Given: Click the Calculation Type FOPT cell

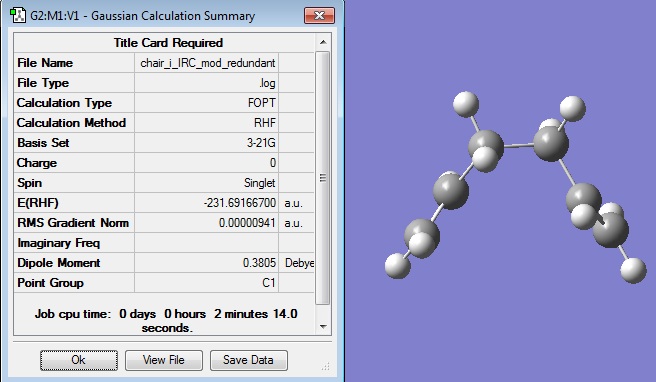Looking at the screenshot, I should 207,103.
